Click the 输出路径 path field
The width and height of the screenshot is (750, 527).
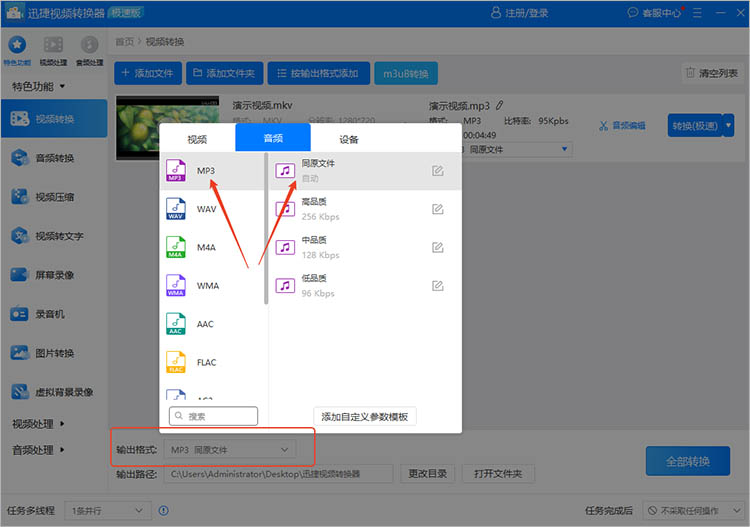[x=278, y=474]
